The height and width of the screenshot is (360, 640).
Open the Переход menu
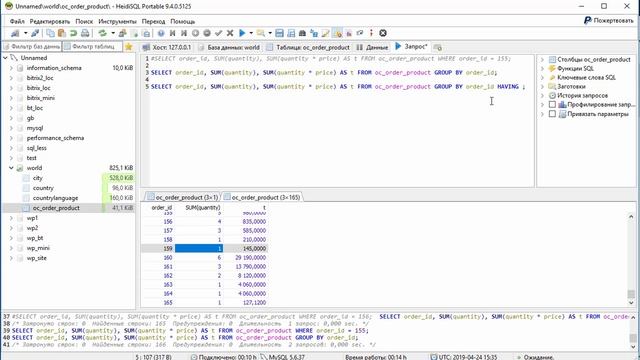pos(153,21)
